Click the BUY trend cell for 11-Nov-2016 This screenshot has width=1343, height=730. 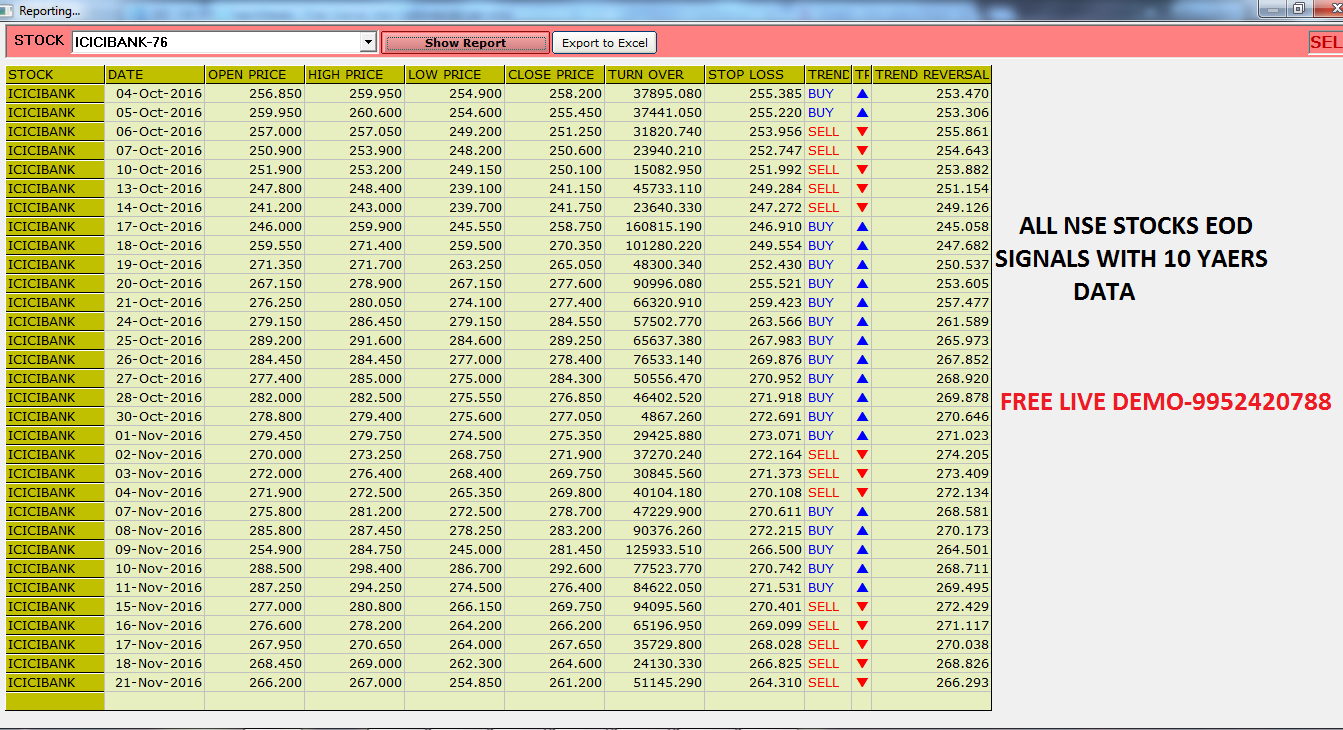(x=828, y=588)
